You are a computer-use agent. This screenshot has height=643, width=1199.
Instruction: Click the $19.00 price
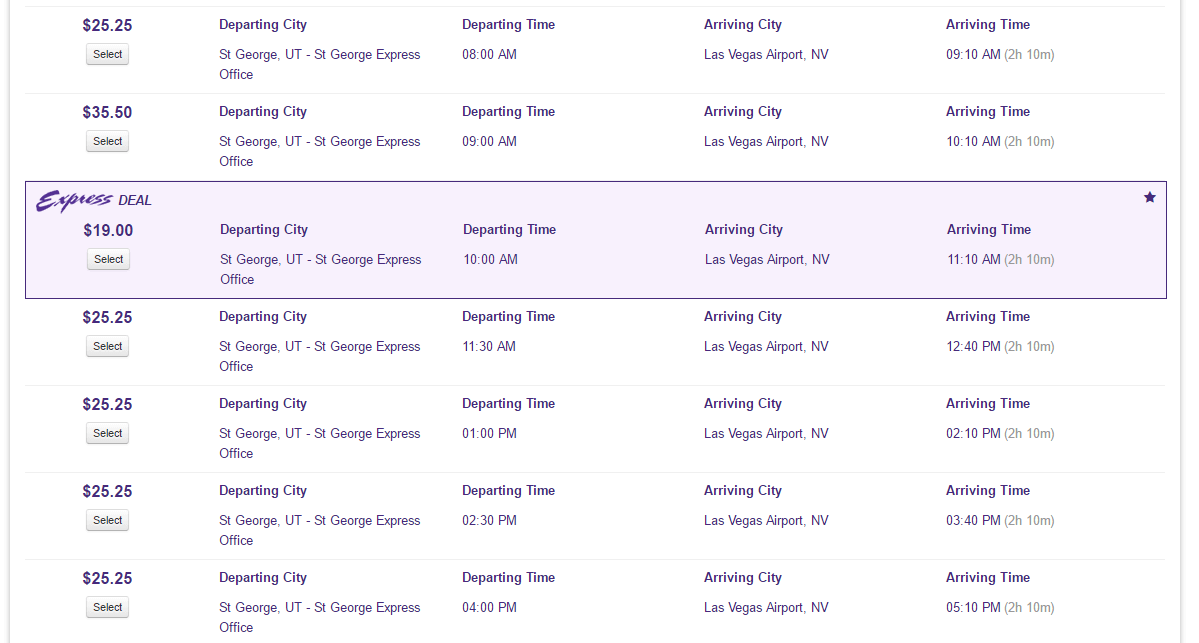click(x=108, y=231)
